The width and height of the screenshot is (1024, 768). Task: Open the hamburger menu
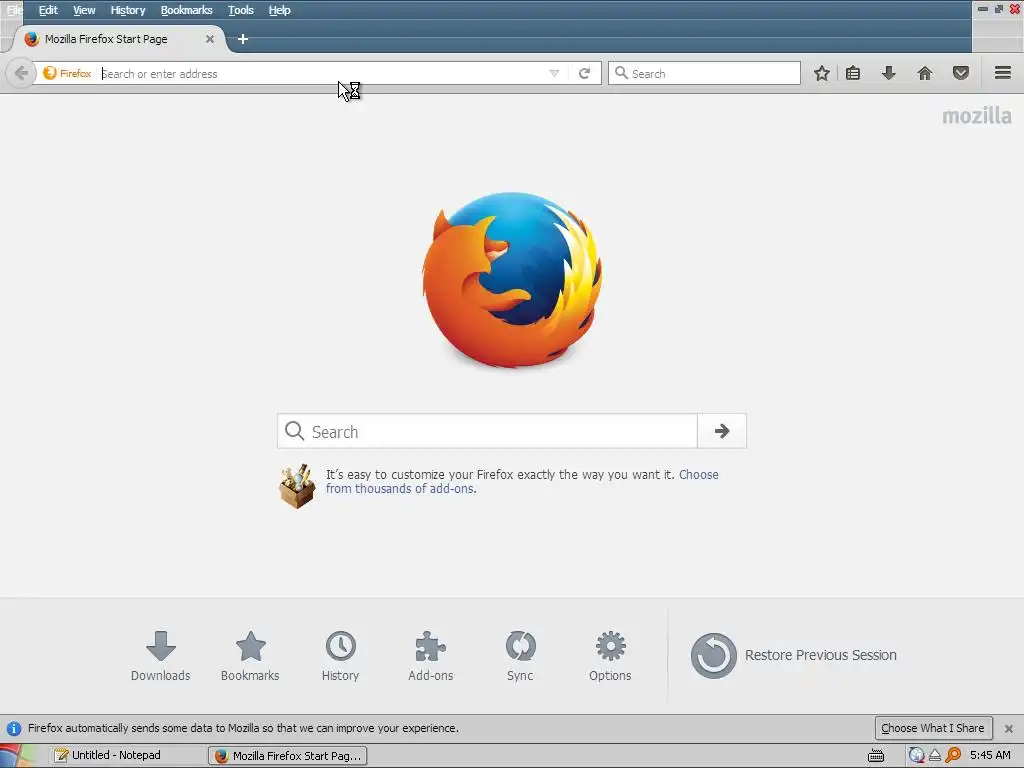[1002, 73]
